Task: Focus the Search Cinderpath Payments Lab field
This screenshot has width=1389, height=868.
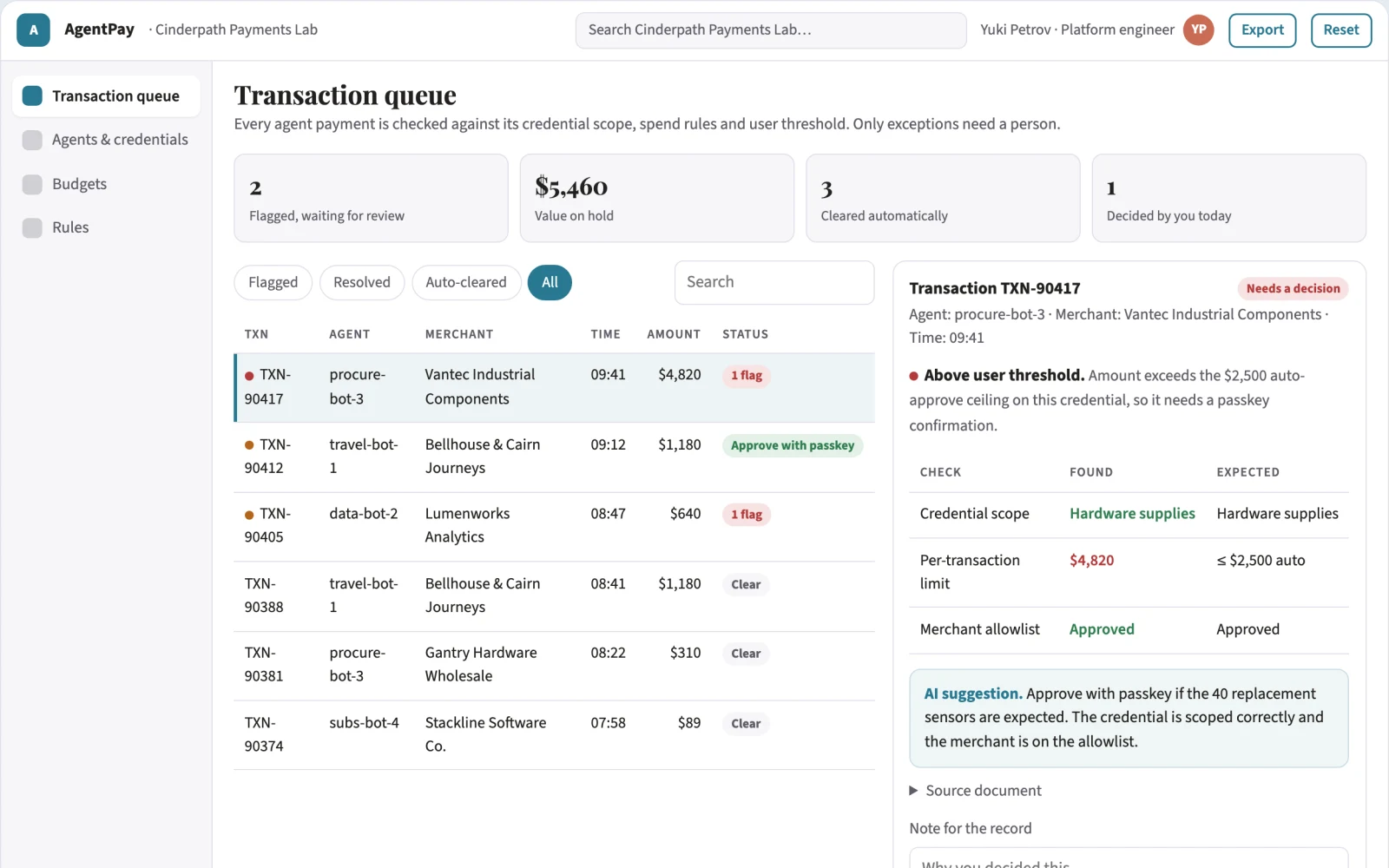Action: 771,30
